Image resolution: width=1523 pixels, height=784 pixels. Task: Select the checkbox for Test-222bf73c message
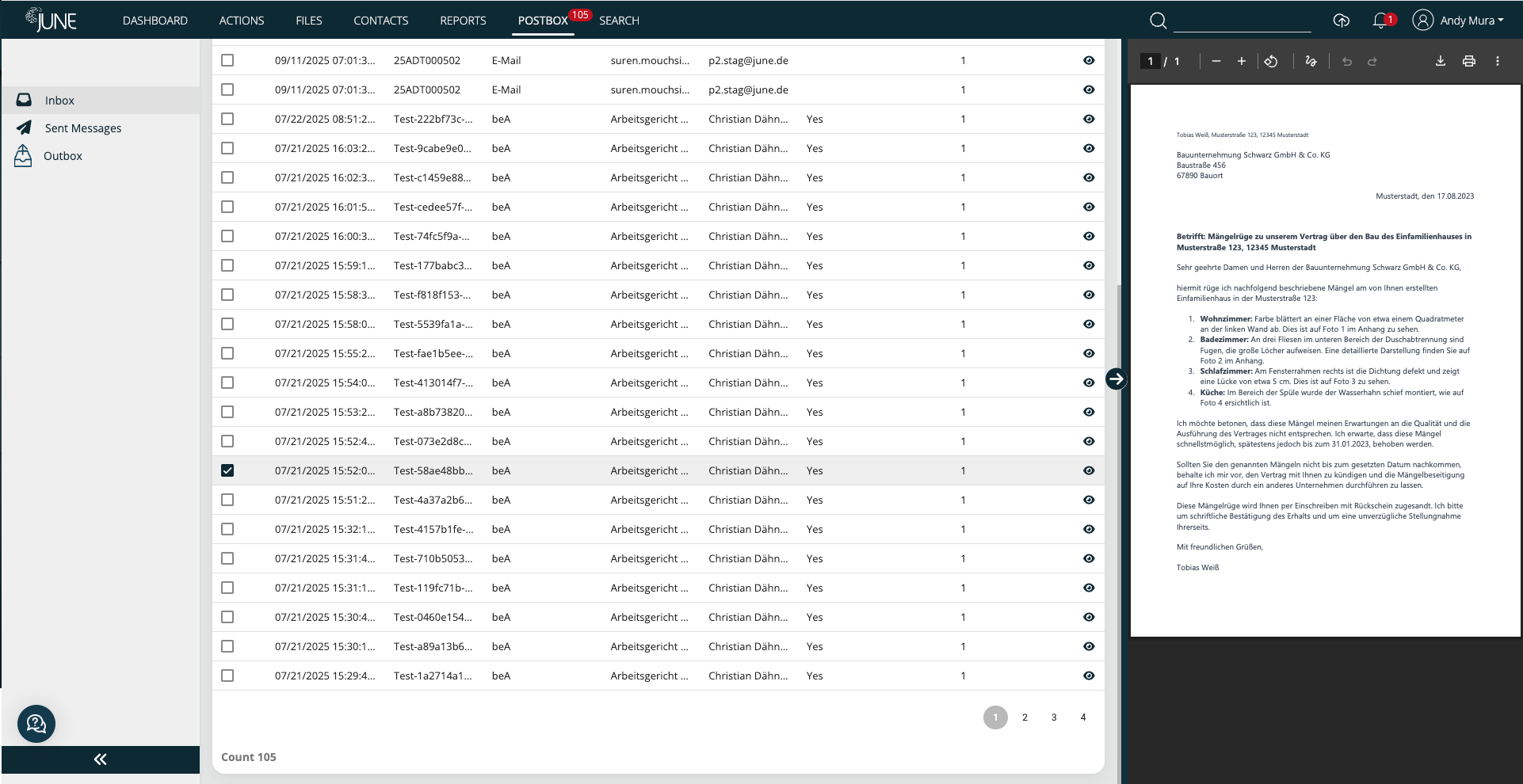[228, 119]
